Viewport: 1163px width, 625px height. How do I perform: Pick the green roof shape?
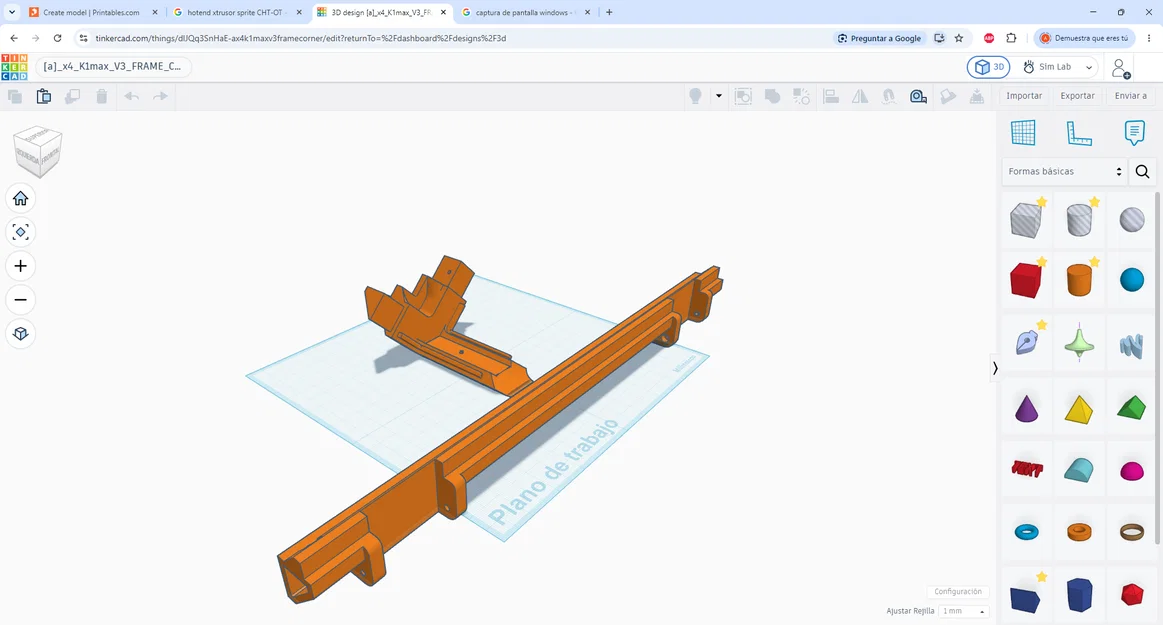click(x=1132, y=409)
